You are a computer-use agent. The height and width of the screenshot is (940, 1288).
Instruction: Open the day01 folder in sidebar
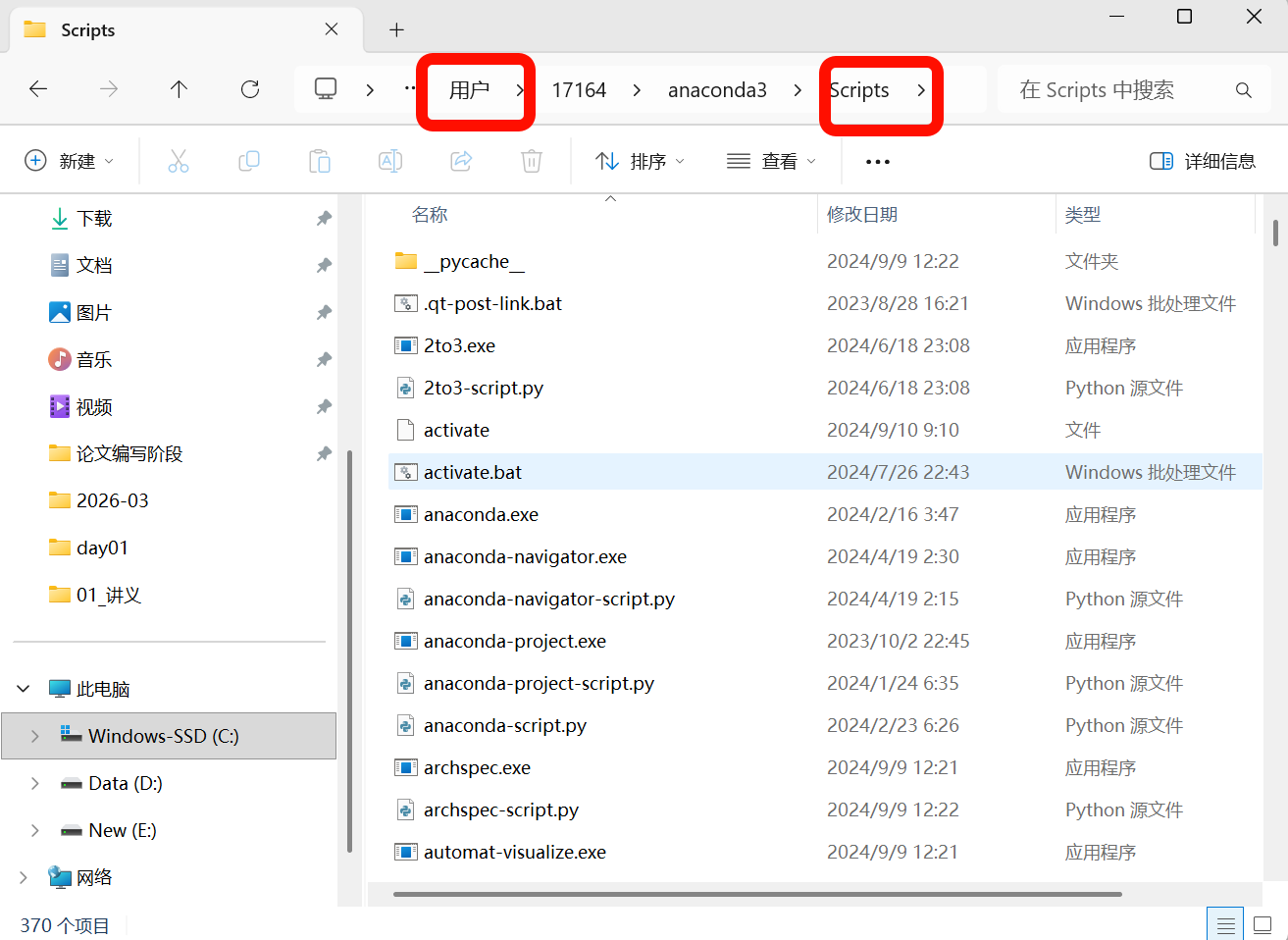pos(89,548)
